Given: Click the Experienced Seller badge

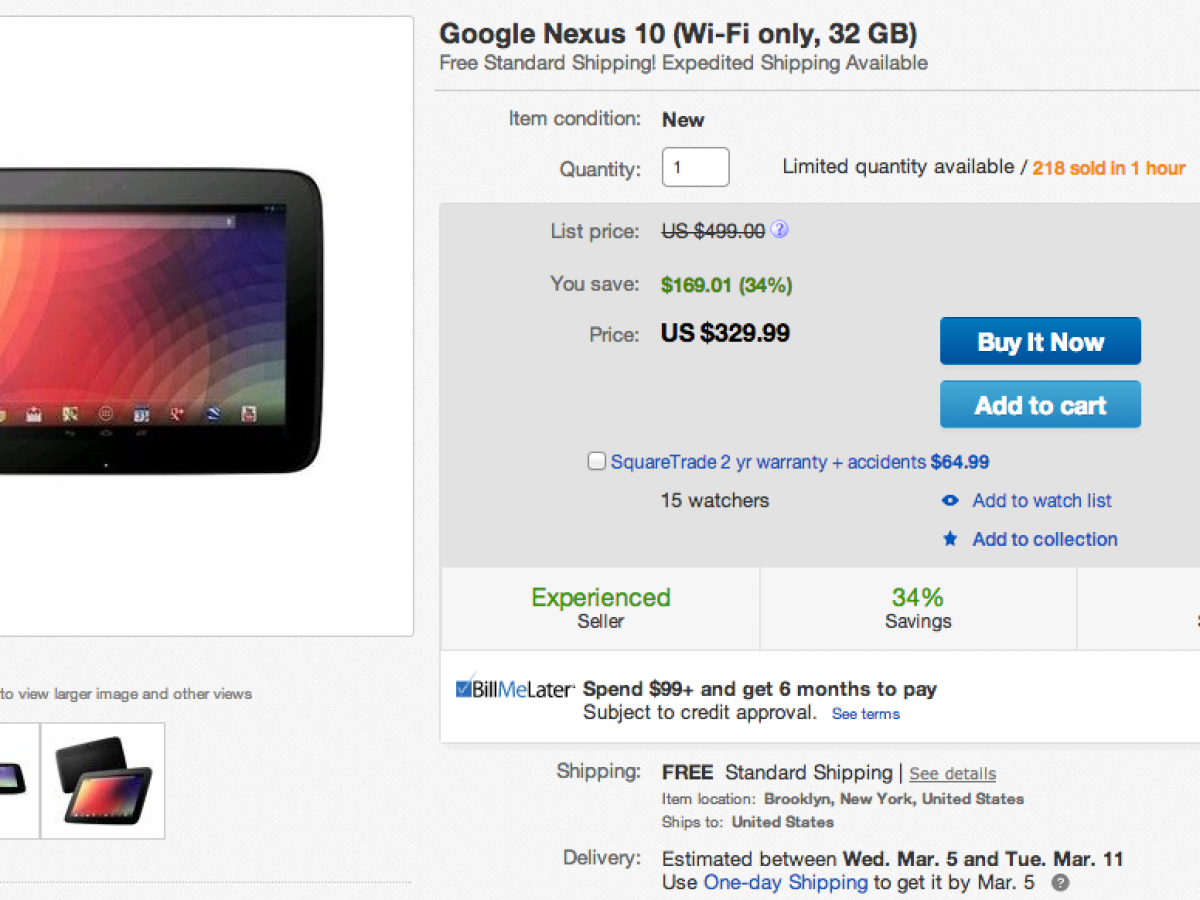Looking at the screenshot, I should (600, 608).
